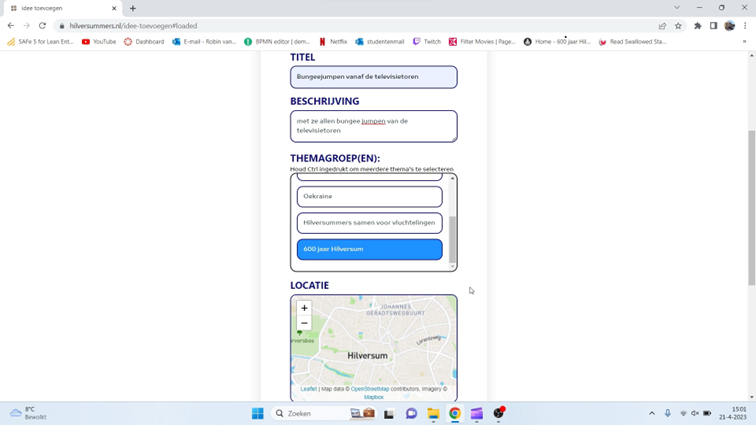The image size is (756, 425).
Task: Open the browser extensions puzzle icon
Action: coord(698,26)
